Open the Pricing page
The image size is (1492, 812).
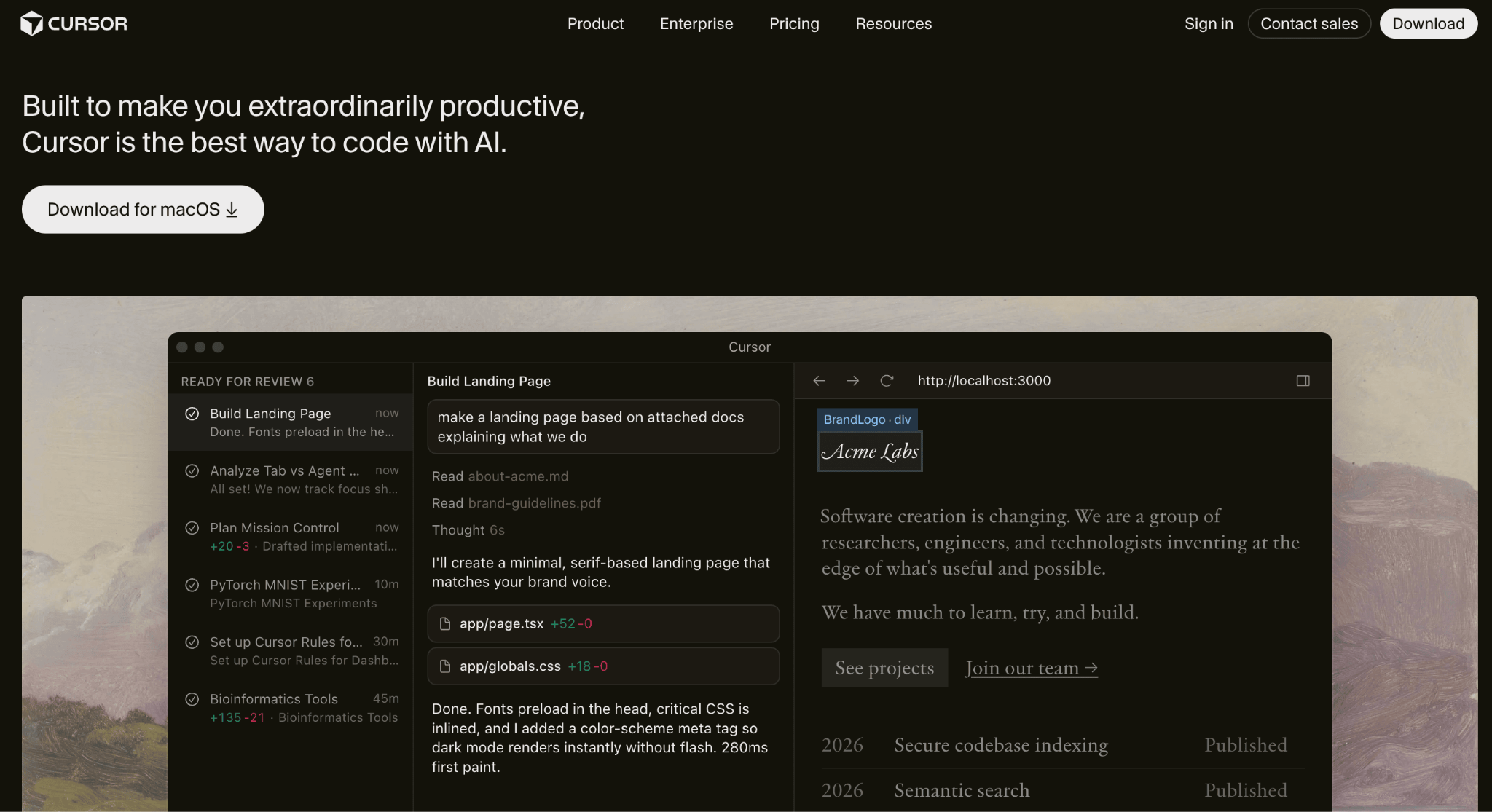pyautogui.click(x=793, y=23)
